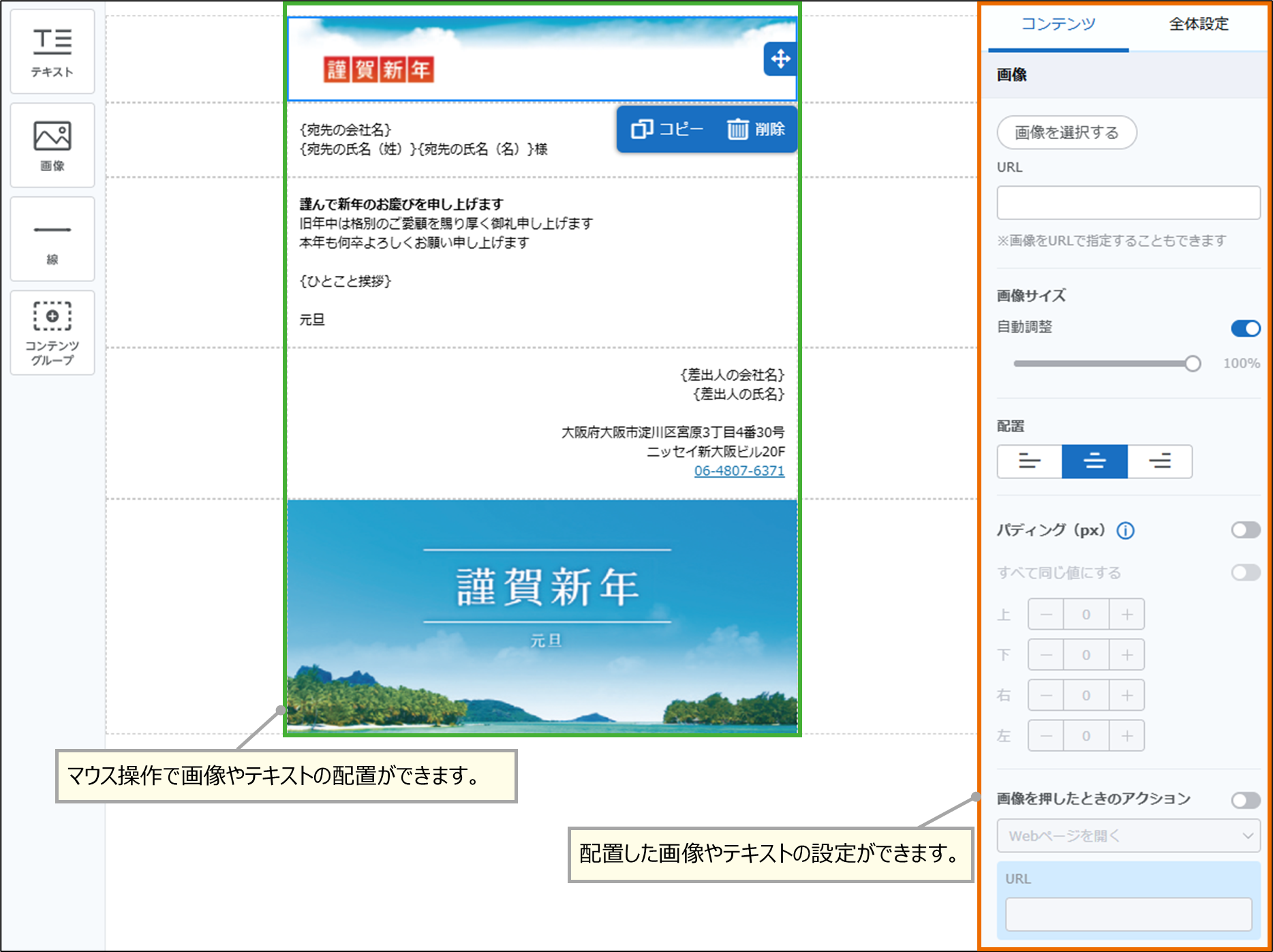
Task: Click the image URL input field
Action: click(x=1129, y=203)
